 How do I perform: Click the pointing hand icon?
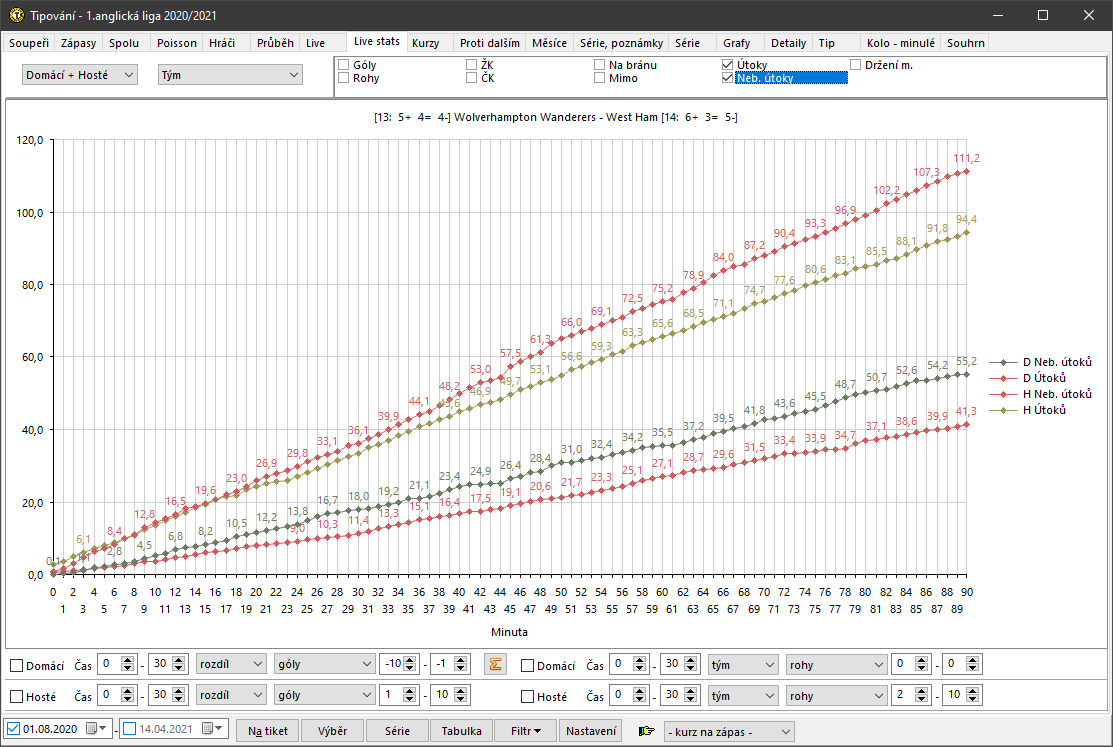click(x=647, y=731)
